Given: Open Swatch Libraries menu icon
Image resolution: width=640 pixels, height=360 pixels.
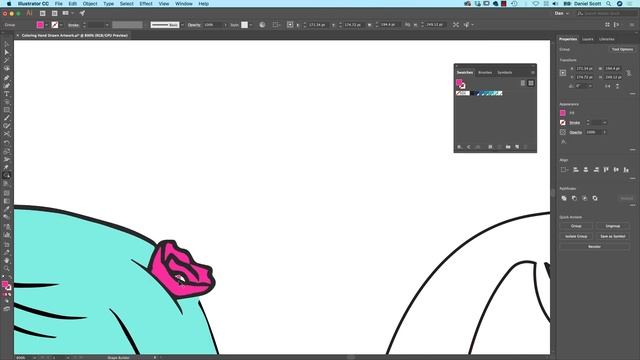Looking at the screenshot, I should 460,147.
